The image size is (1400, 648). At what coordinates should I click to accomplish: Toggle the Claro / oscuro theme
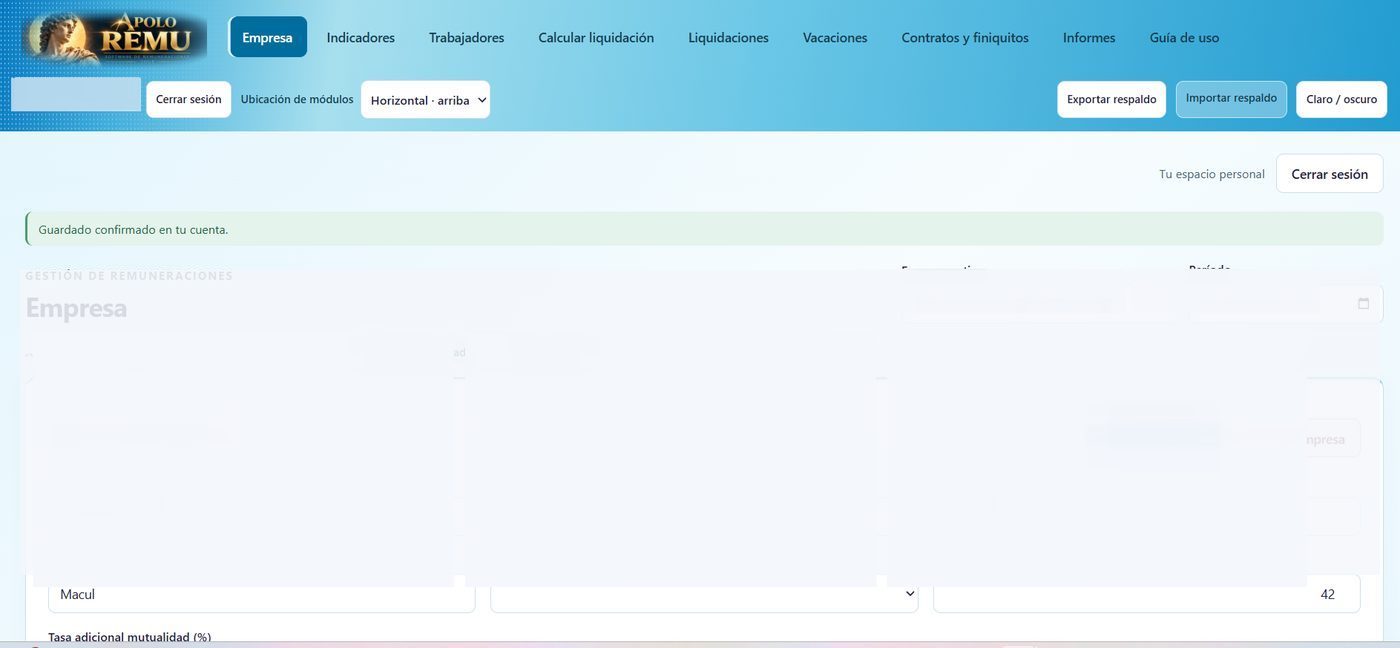coord(1341,99)
